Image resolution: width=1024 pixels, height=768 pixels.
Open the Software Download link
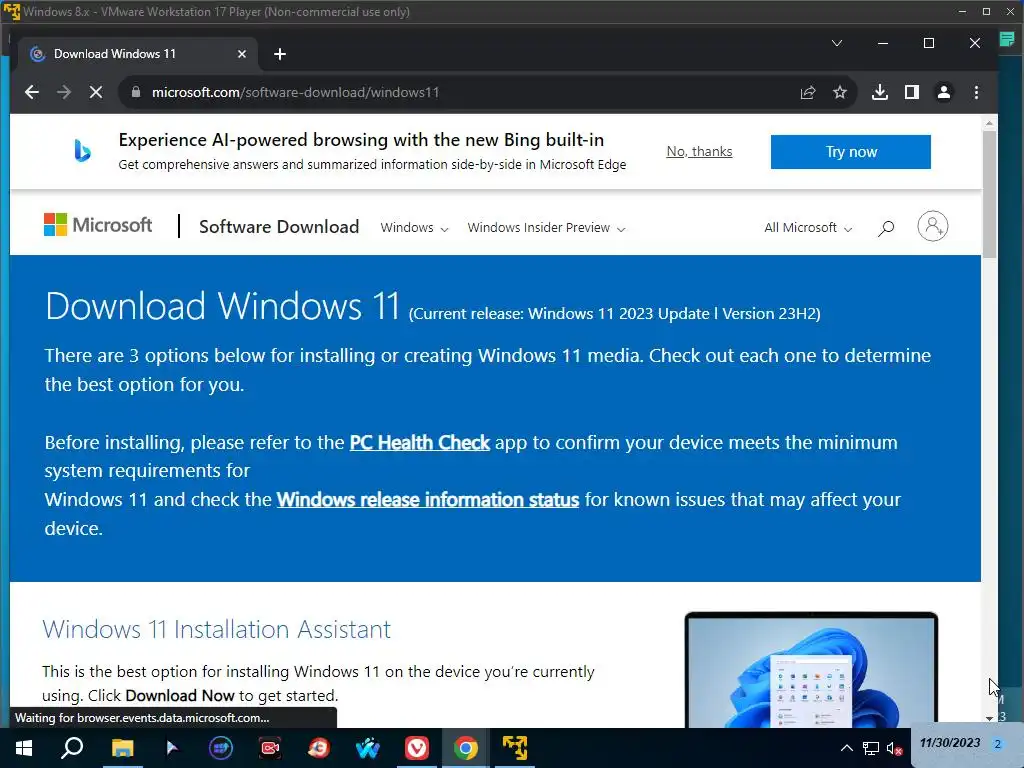(279, 227)
